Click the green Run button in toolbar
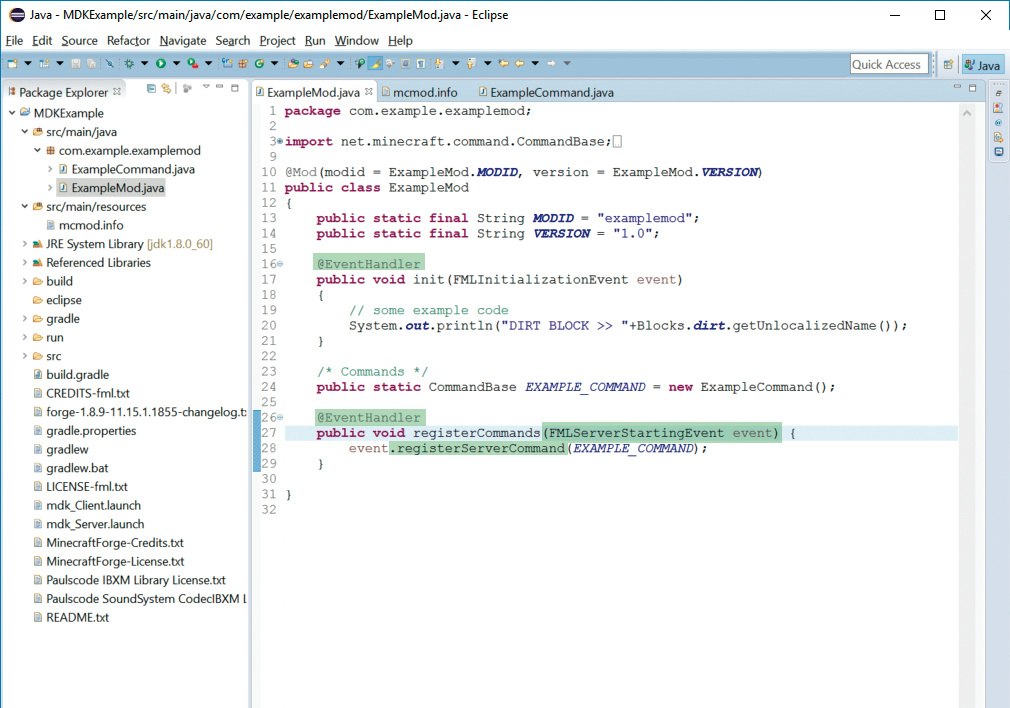Viewport: 1010px width, 708px height. pos(160,64)
